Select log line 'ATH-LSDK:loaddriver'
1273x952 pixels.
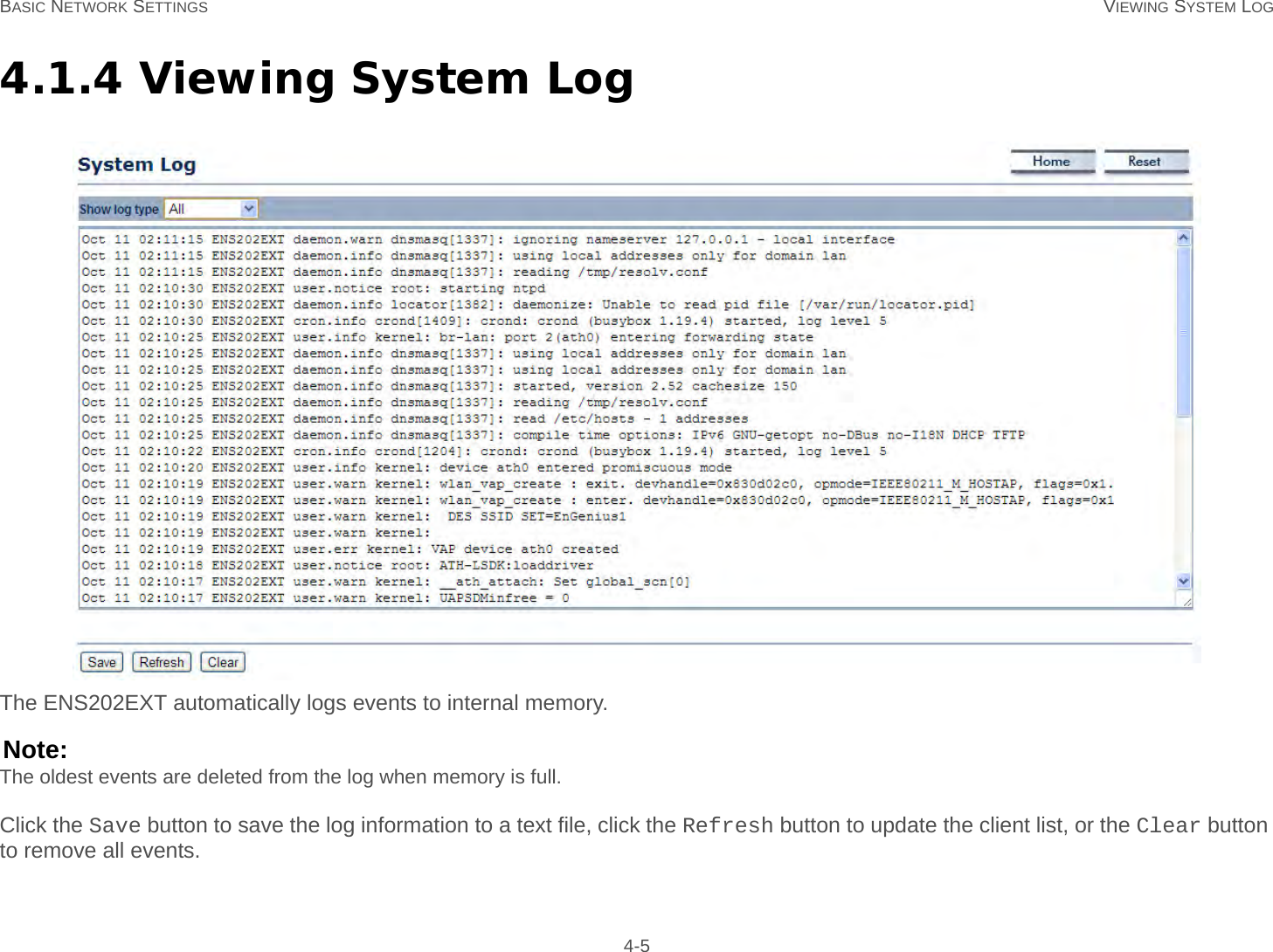point(338,565)
